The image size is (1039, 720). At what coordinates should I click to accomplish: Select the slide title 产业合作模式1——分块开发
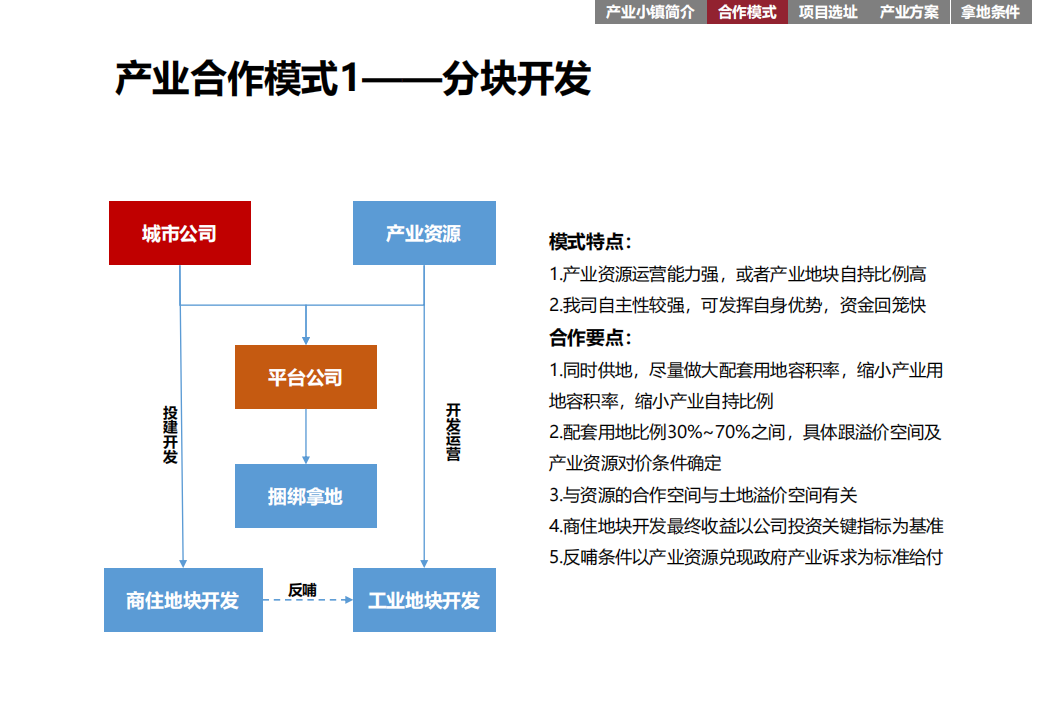(x=353, y=78)
